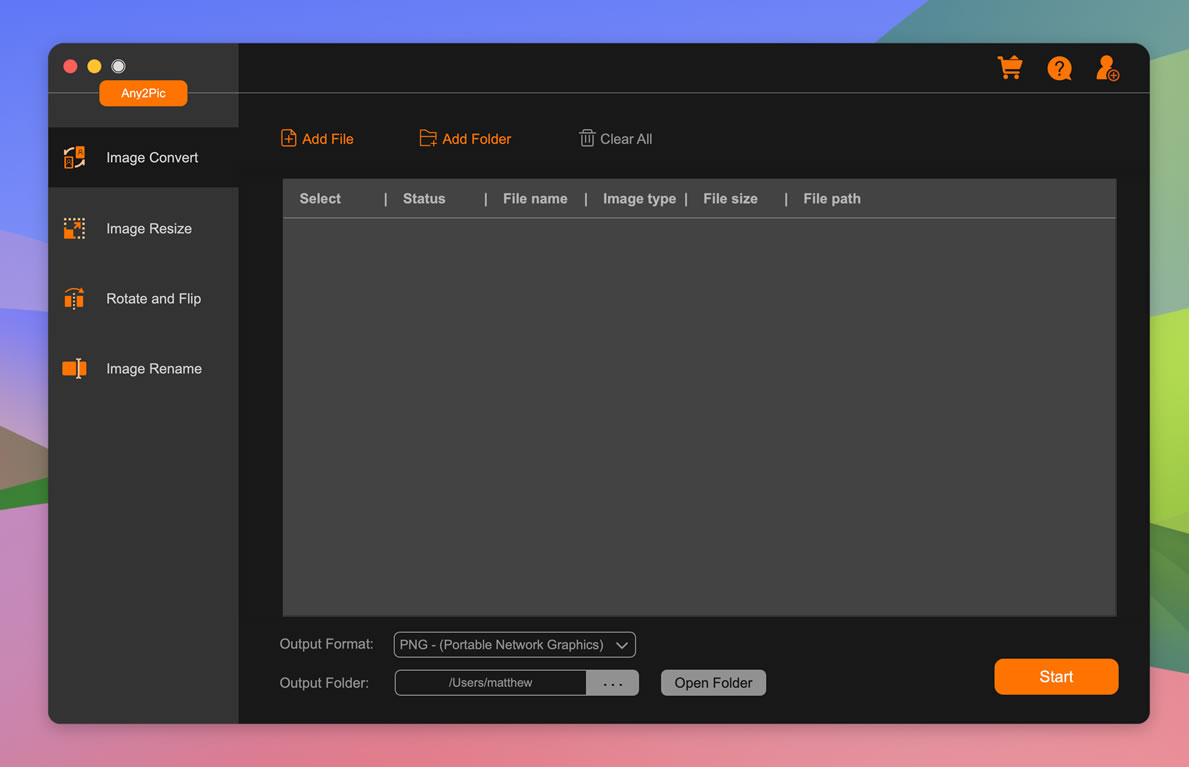Click the Select column header

click(x=319, y=198)
